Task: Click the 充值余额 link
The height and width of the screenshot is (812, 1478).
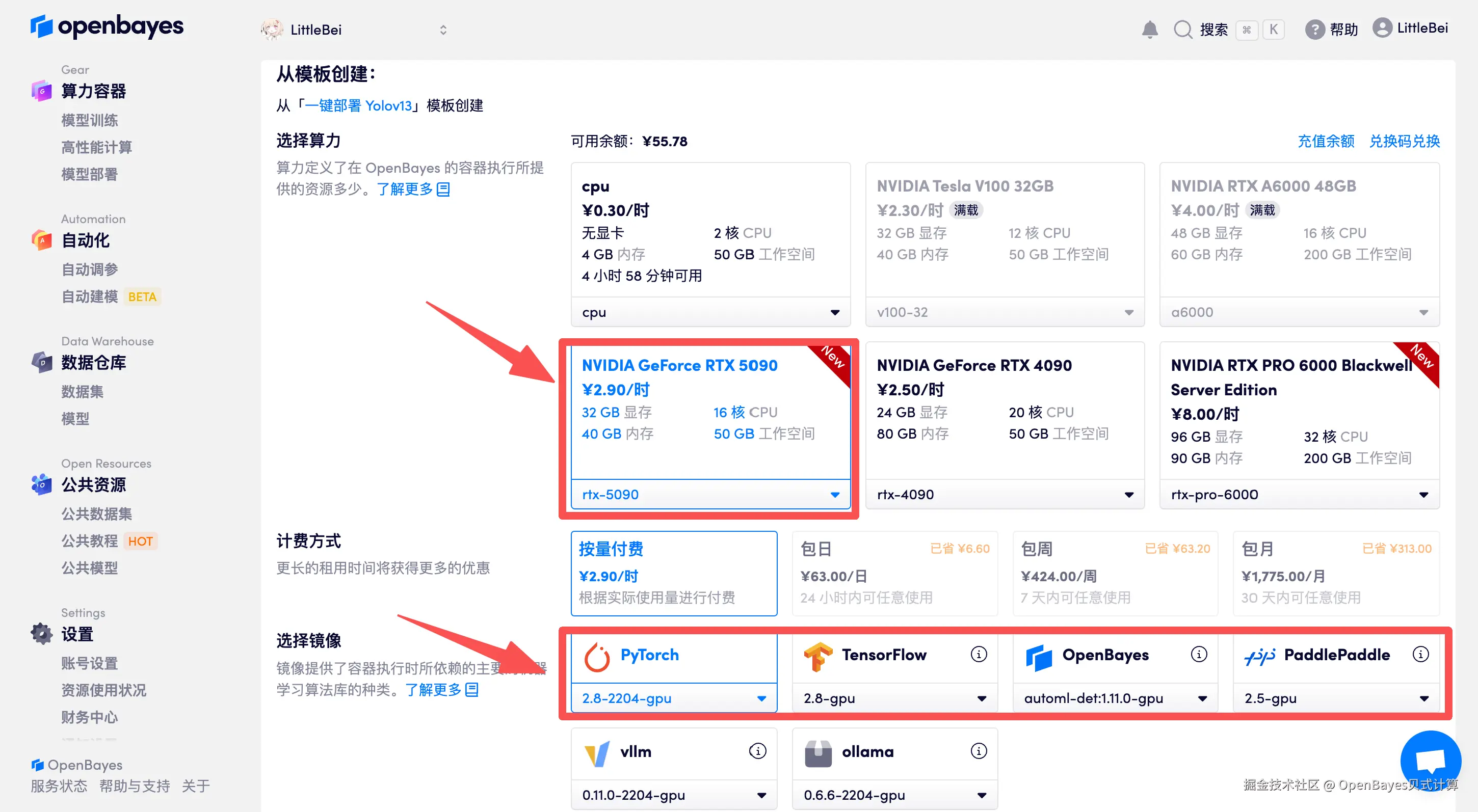Action: (1326, 141)
